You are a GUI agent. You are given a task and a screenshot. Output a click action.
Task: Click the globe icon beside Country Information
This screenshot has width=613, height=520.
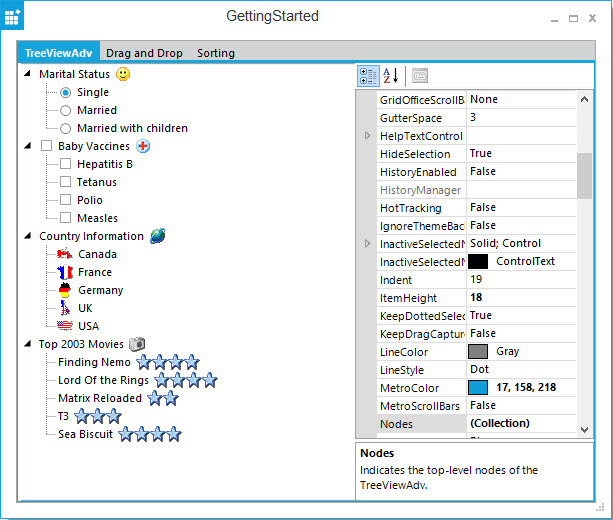157,236
